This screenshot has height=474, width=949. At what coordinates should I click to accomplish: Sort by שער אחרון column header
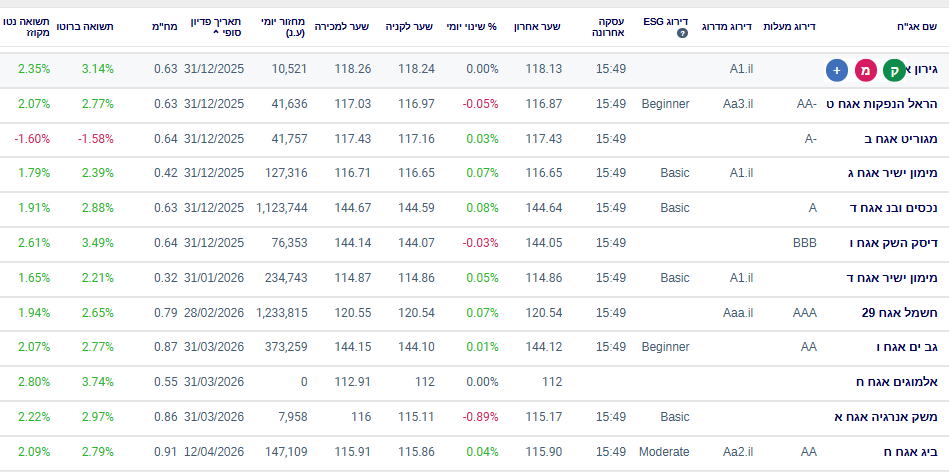point(537,27)
